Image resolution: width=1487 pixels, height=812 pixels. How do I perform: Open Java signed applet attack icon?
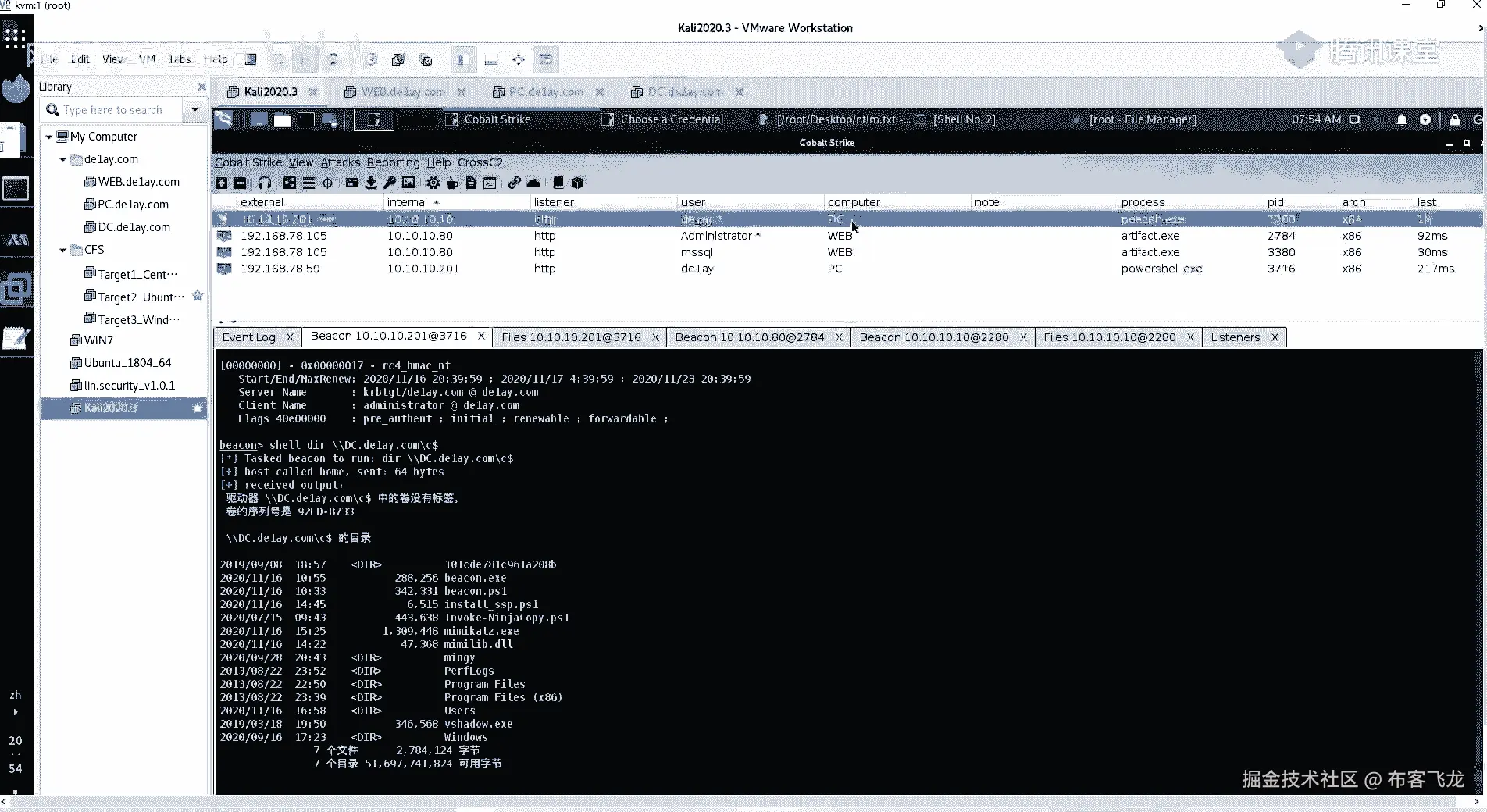tap(452, 183)
